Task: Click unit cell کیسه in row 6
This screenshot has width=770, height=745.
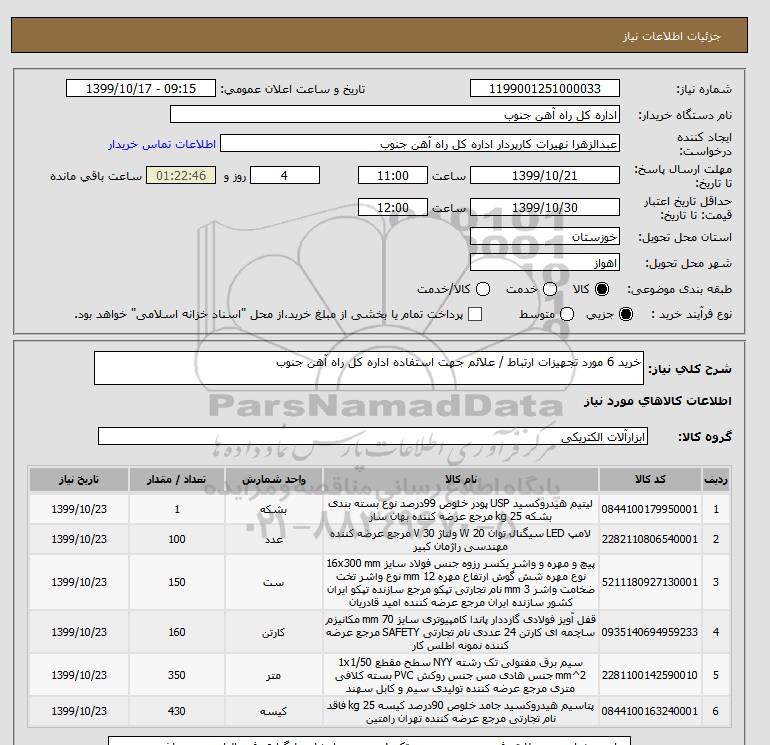Action: [x=274, y=711]
